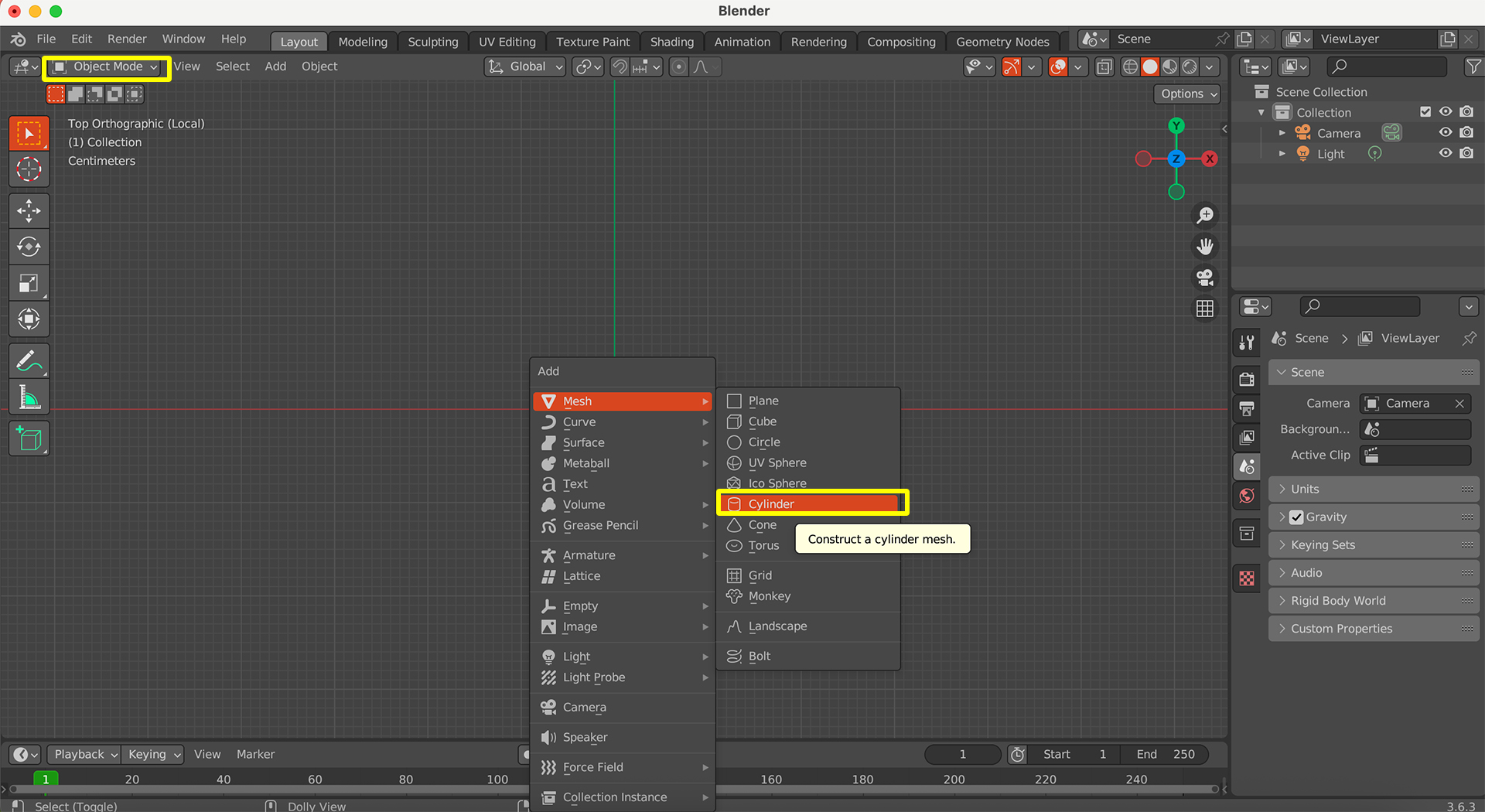Clear the scene Camera with X
Viewport: 1485px width, 812px height.
[1459, 404]
